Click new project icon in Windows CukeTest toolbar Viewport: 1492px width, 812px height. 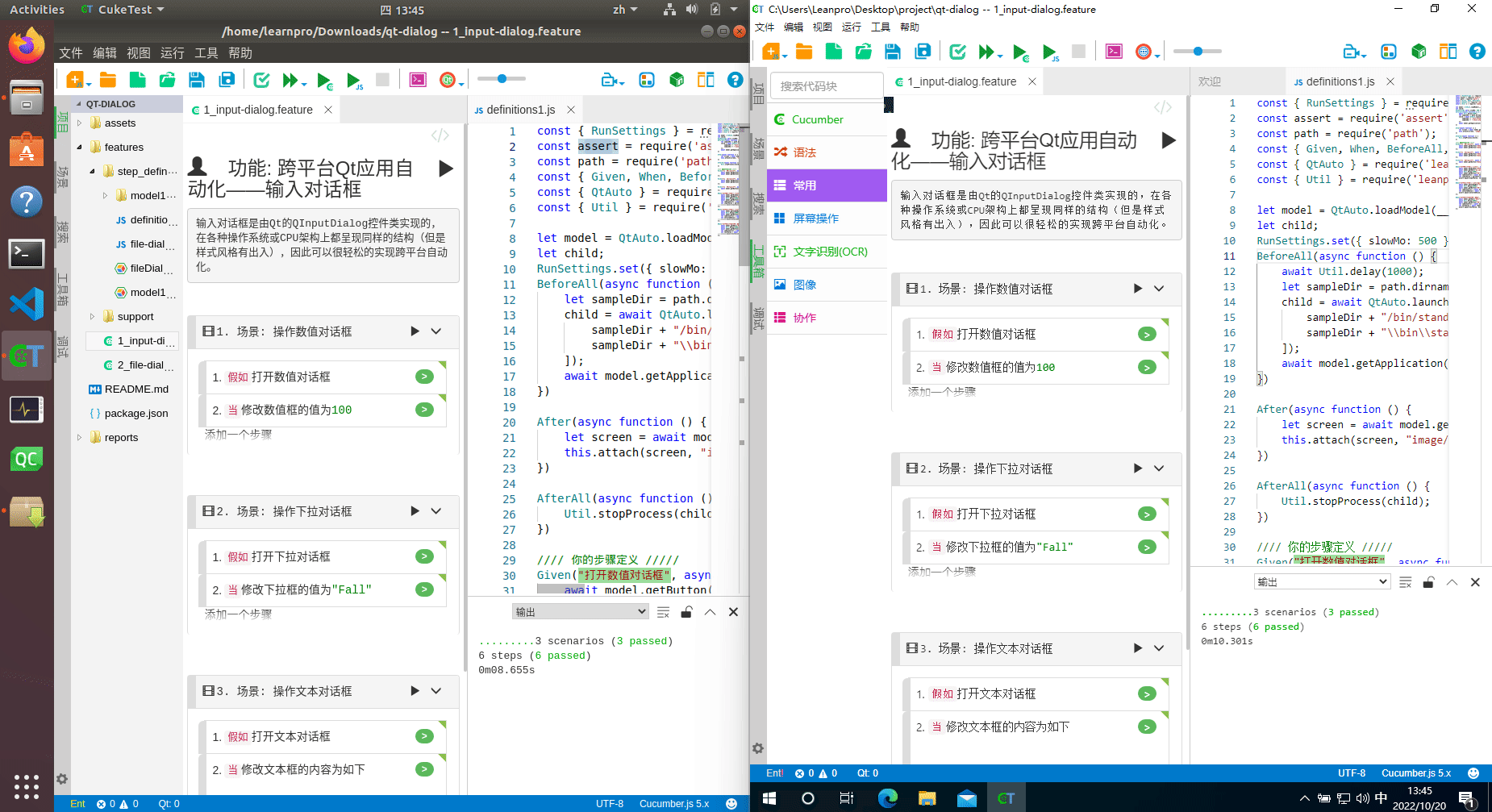770,52
